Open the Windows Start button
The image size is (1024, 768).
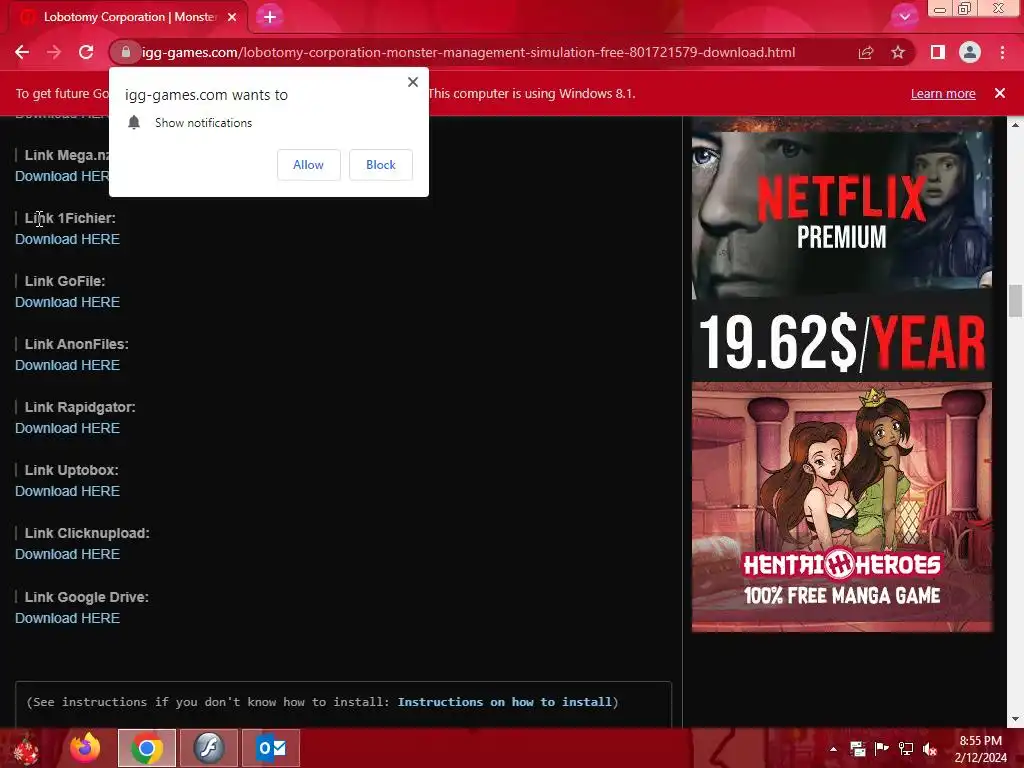click(x=26, y=748)
